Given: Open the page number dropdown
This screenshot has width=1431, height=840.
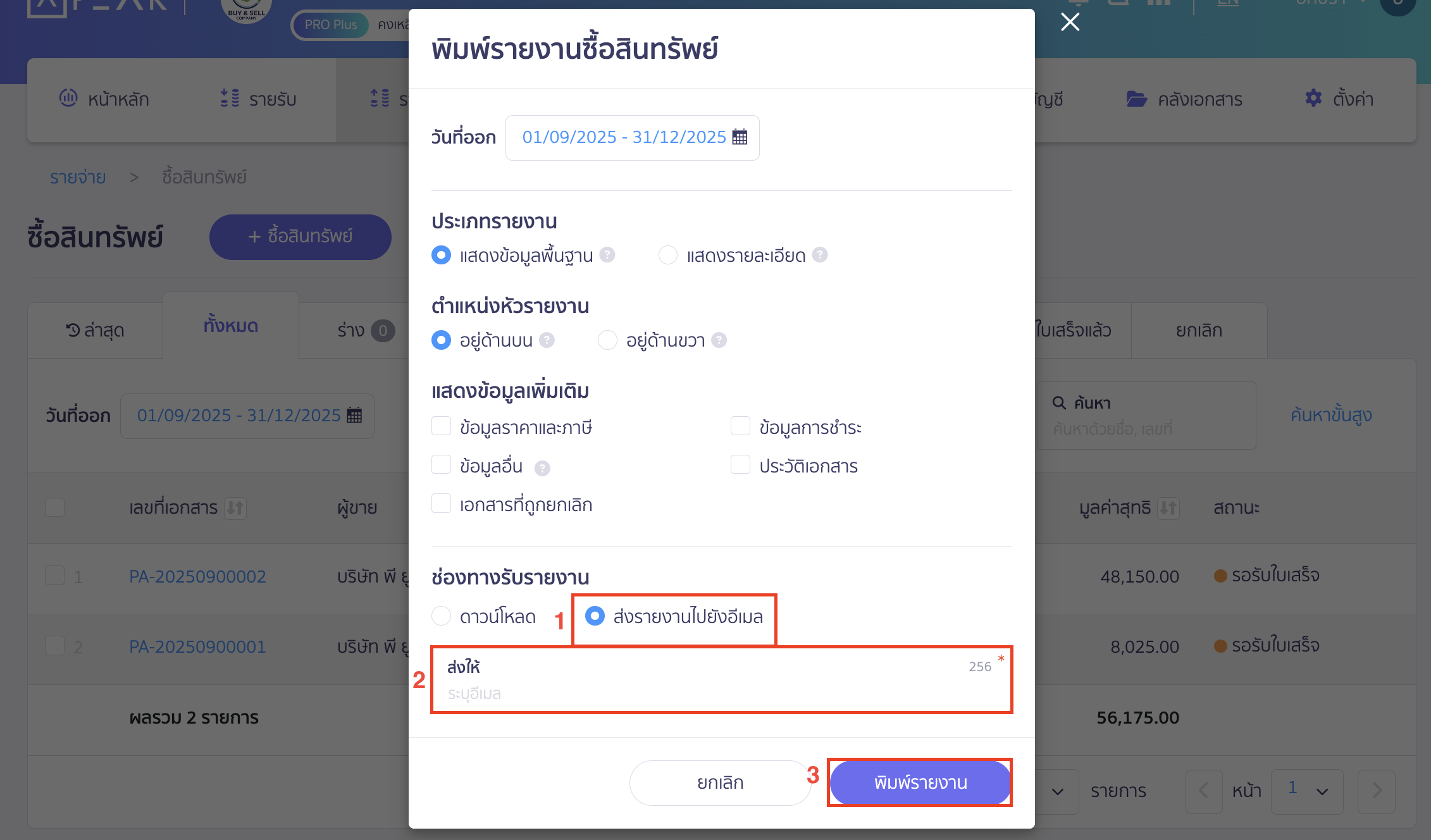Looking at the screenshot, I should [1306, 791].
